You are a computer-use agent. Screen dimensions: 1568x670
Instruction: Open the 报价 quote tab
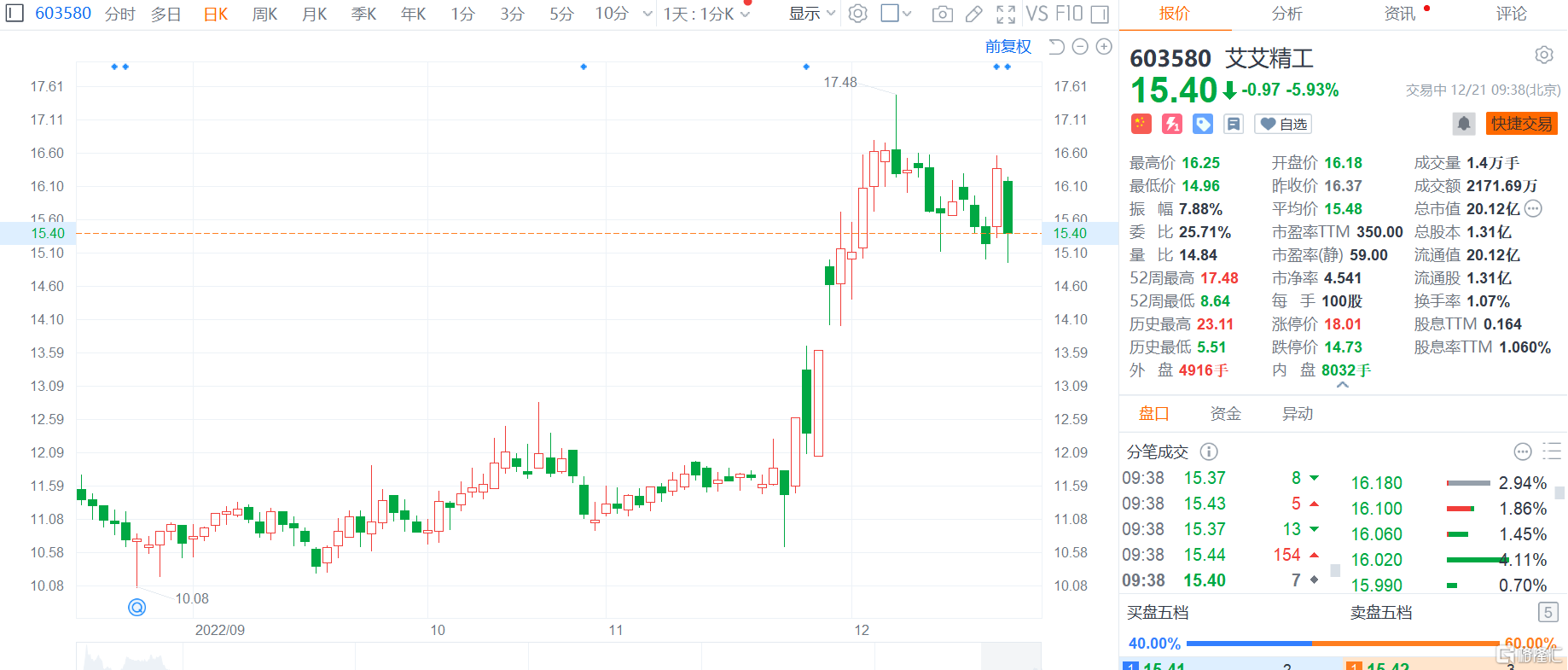(x=1175, y=14)
